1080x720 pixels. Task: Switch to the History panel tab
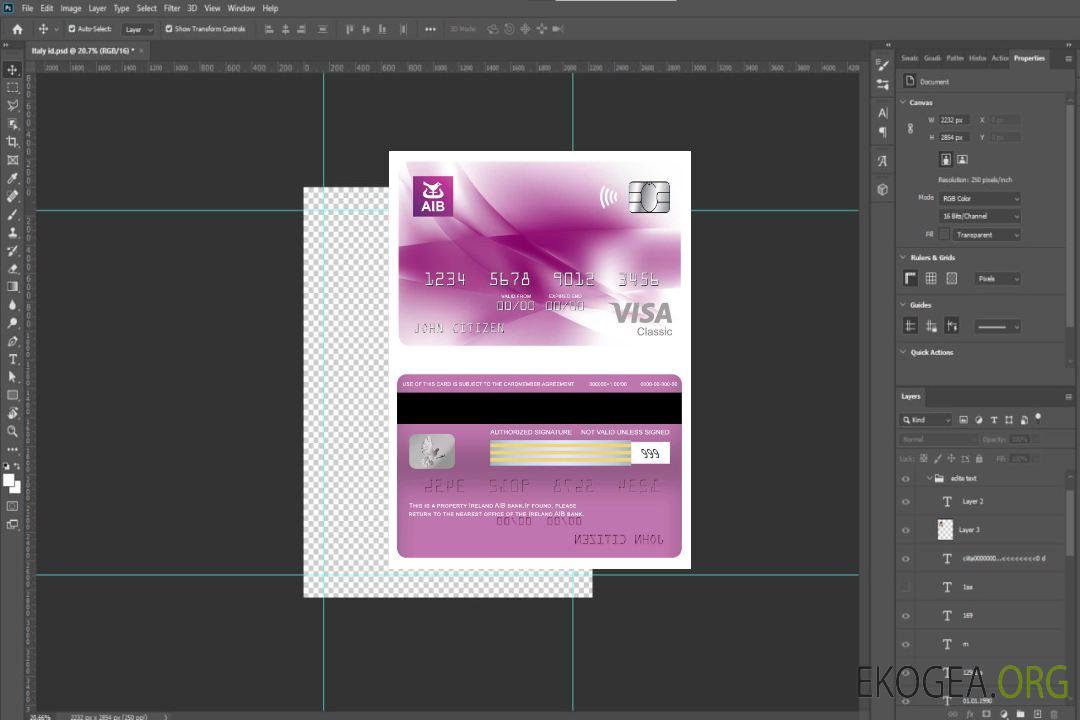click(977, 59)
